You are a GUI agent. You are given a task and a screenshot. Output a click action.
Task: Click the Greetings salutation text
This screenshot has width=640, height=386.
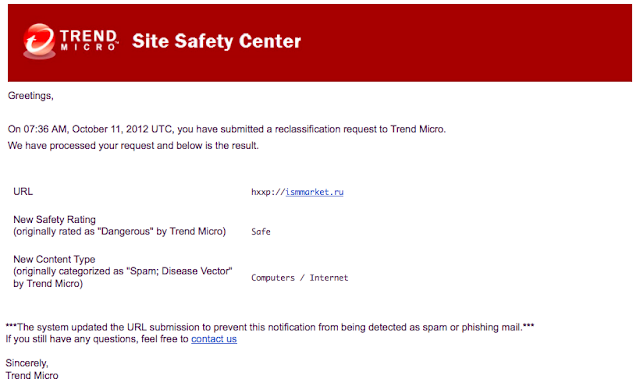(x=31, y=95)
